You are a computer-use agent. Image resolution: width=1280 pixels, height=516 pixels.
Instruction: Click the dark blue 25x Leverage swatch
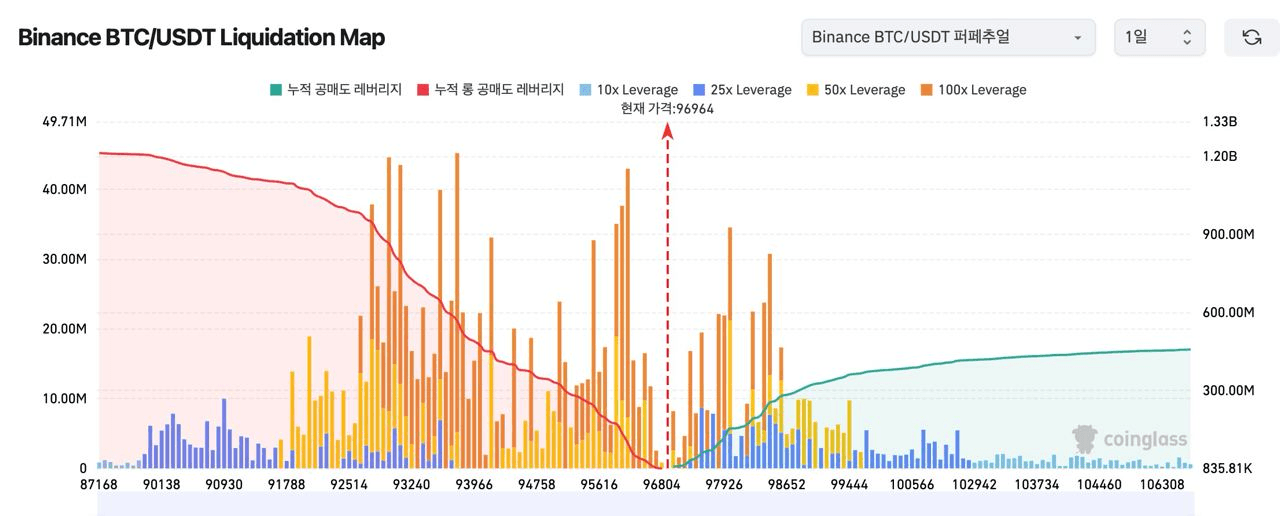click(x=698, y=90)
